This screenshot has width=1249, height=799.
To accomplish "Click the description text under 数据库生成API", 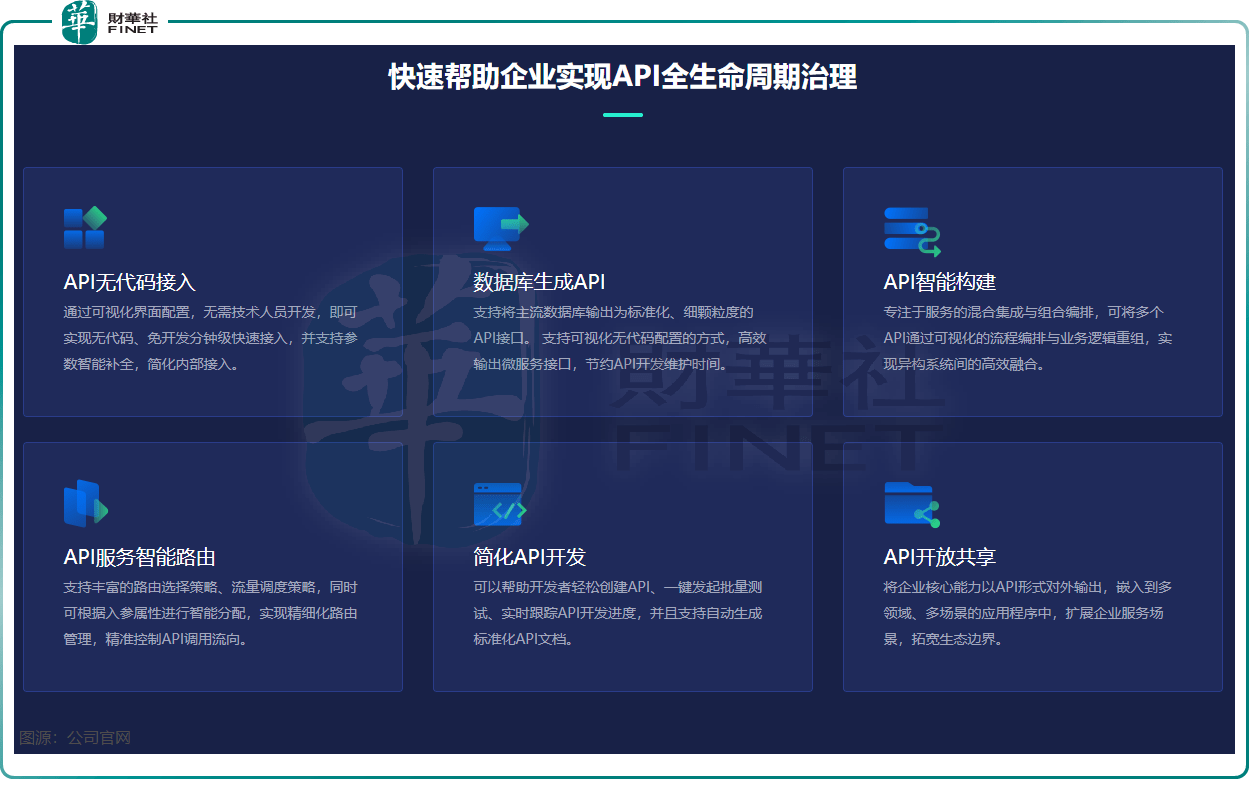I will coord(619,338).
